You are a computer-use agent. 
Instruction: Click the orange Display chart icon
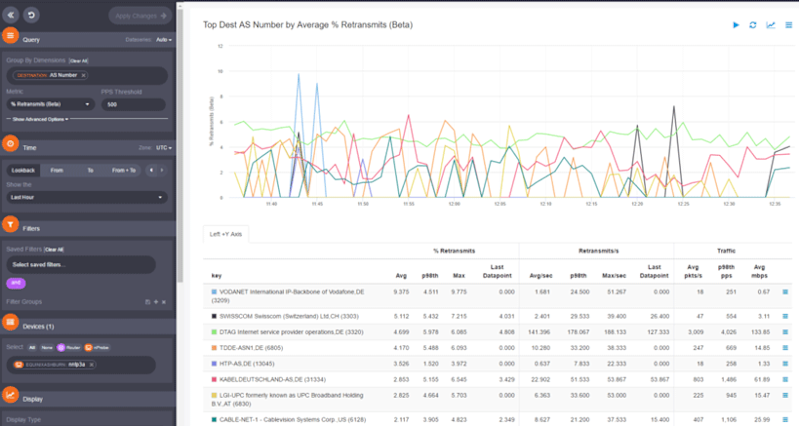pyautogui.click(x=10, y=395)
